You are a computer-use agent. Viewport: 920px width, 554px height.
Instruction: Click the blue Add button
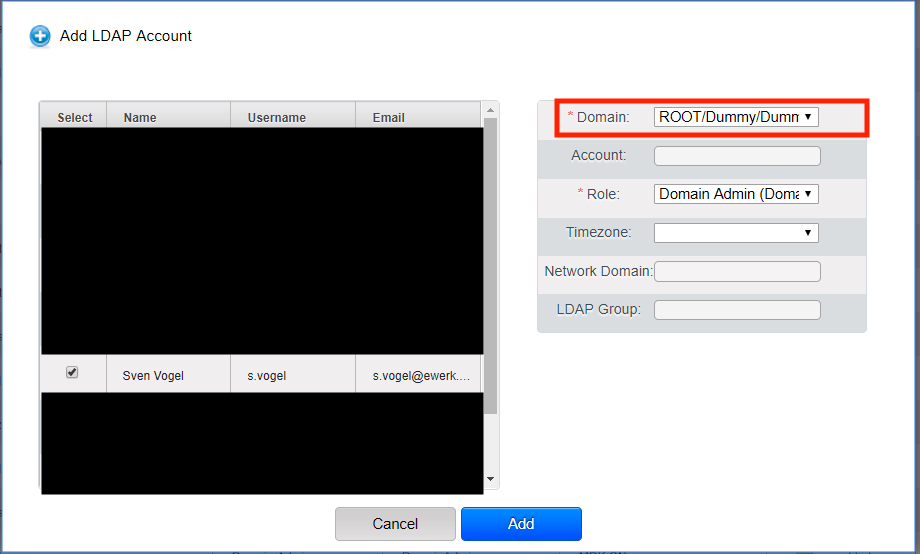tap(521, 523)
